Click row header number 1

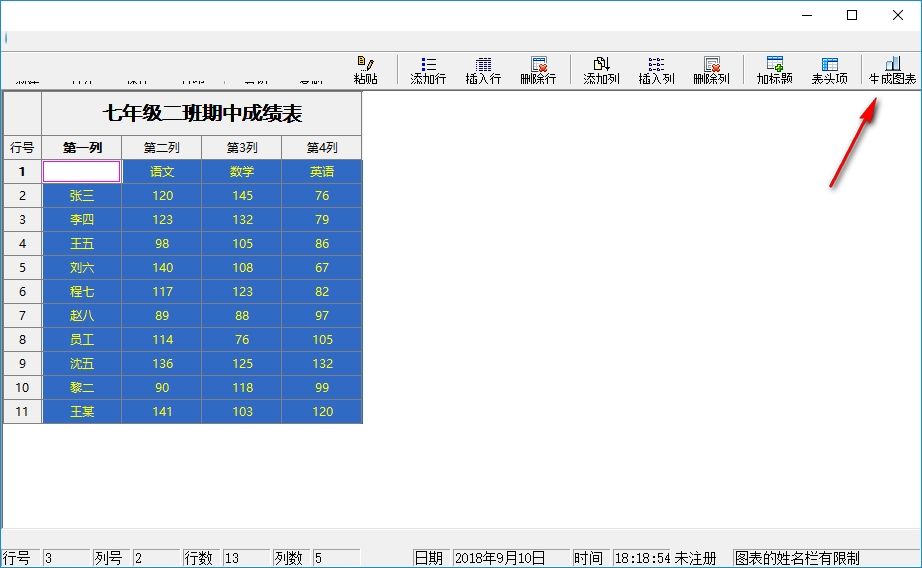click(x=22, y=172)
